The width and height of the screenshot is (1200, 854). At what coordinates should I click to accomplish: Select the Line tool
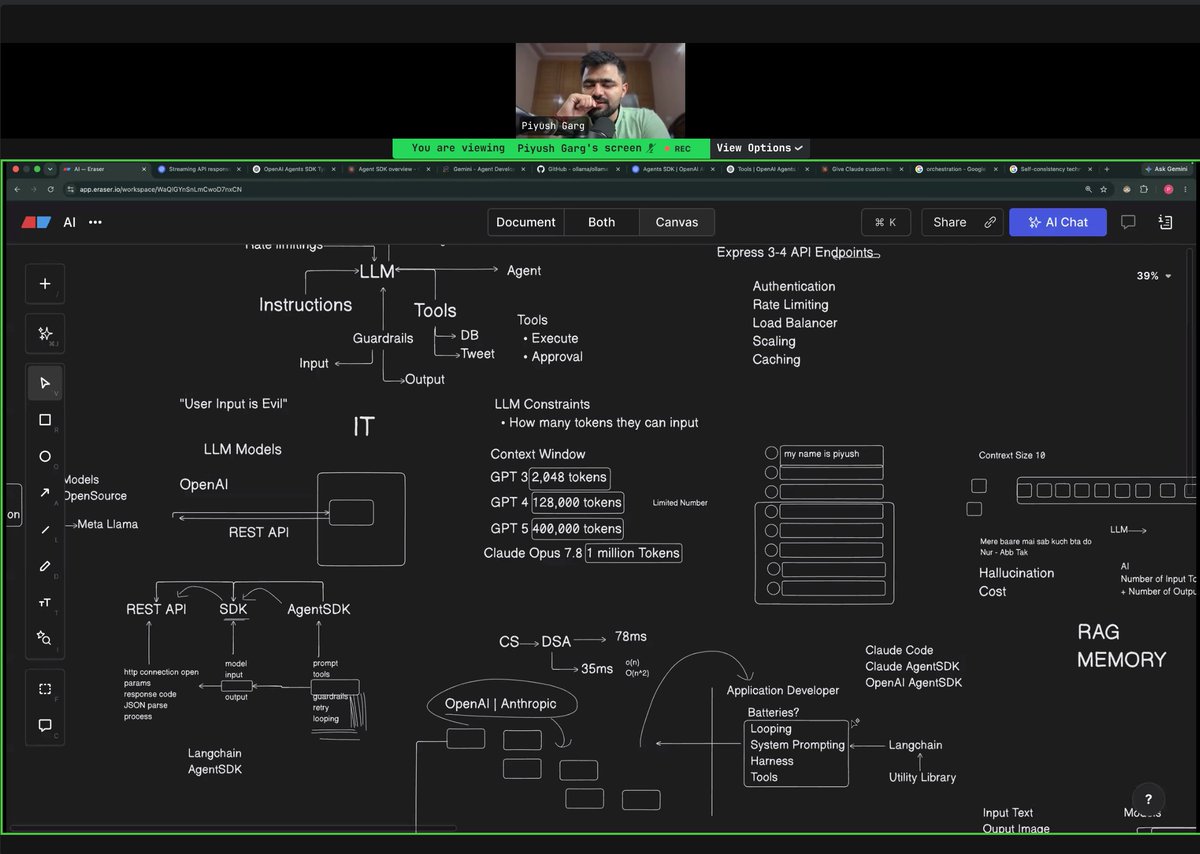[44, 529]
